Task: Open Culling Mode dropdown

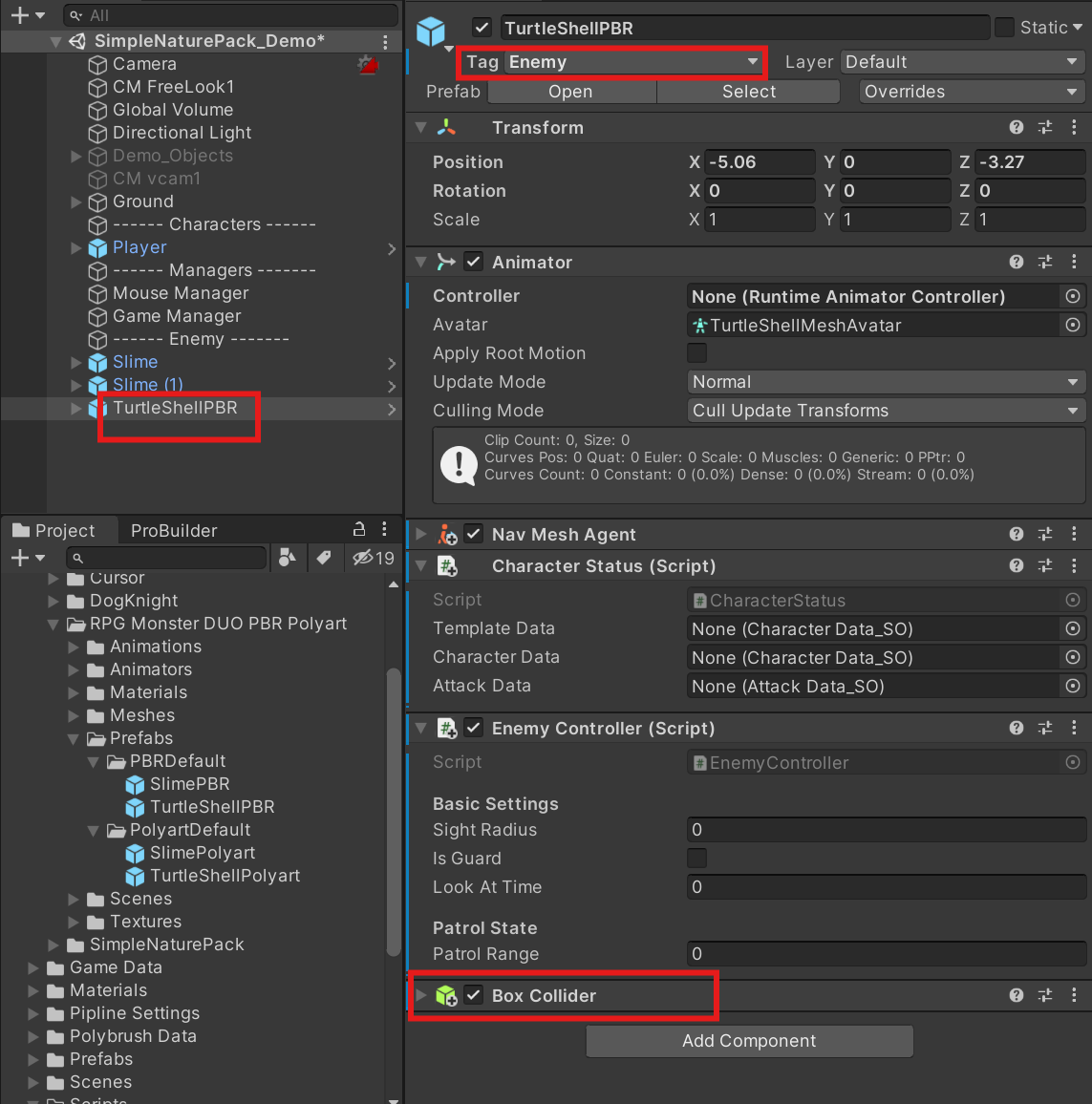Action: tap(886, 411)
